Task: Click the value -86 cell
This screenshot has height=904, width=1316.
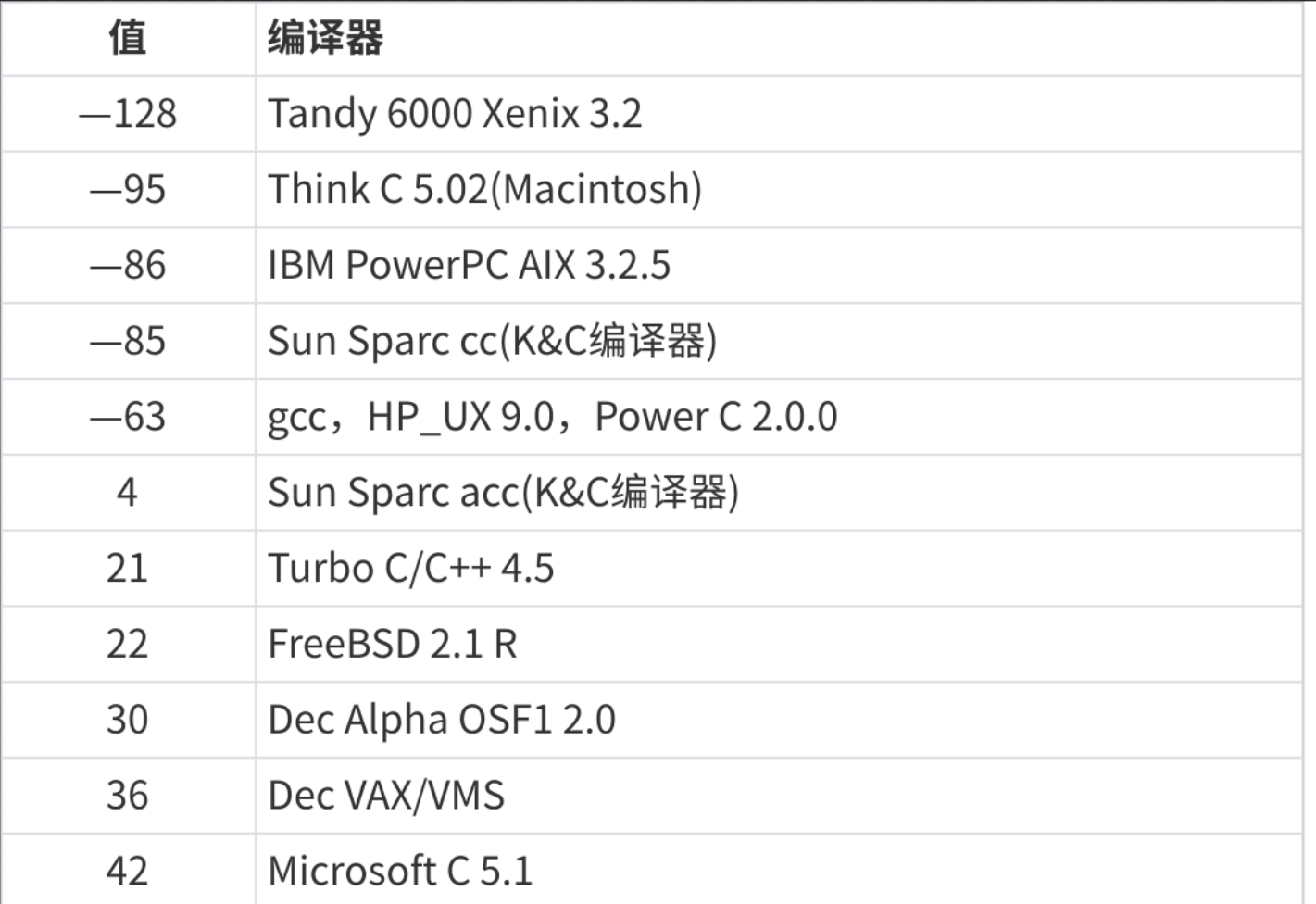Action: pos(128,266)
